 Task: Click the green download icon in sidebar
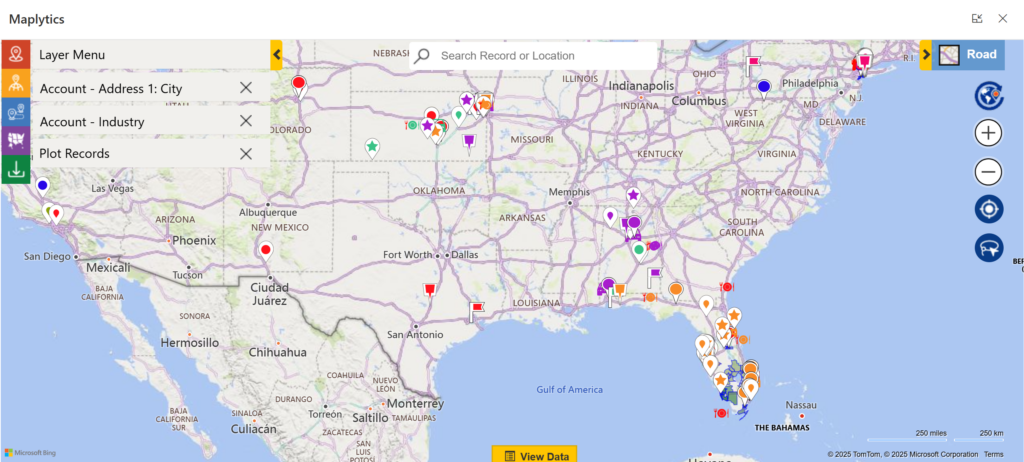tap(15, 169)
